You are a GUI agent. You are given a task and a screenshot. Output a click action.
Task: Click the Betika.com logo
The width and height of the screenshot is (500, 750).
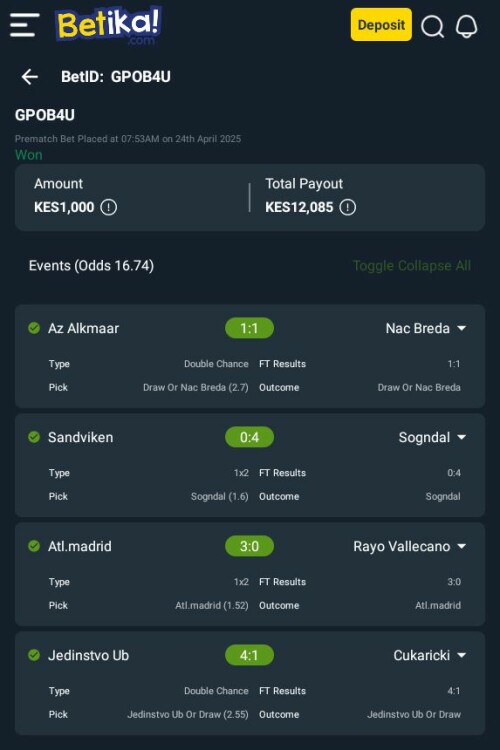pyautogui.click(x=108, y=25)
